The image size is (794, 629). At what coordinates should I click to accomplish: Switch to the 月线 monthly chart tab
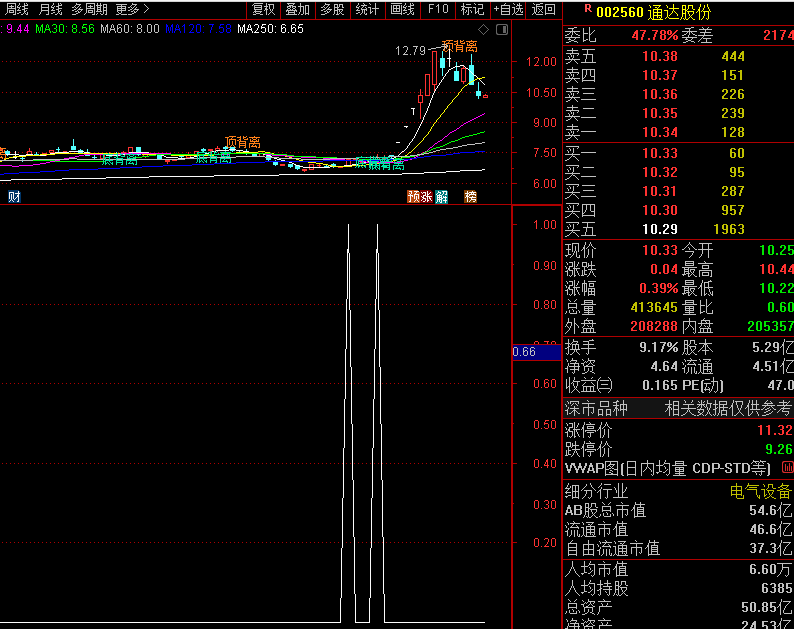click(x=51, y=9)
